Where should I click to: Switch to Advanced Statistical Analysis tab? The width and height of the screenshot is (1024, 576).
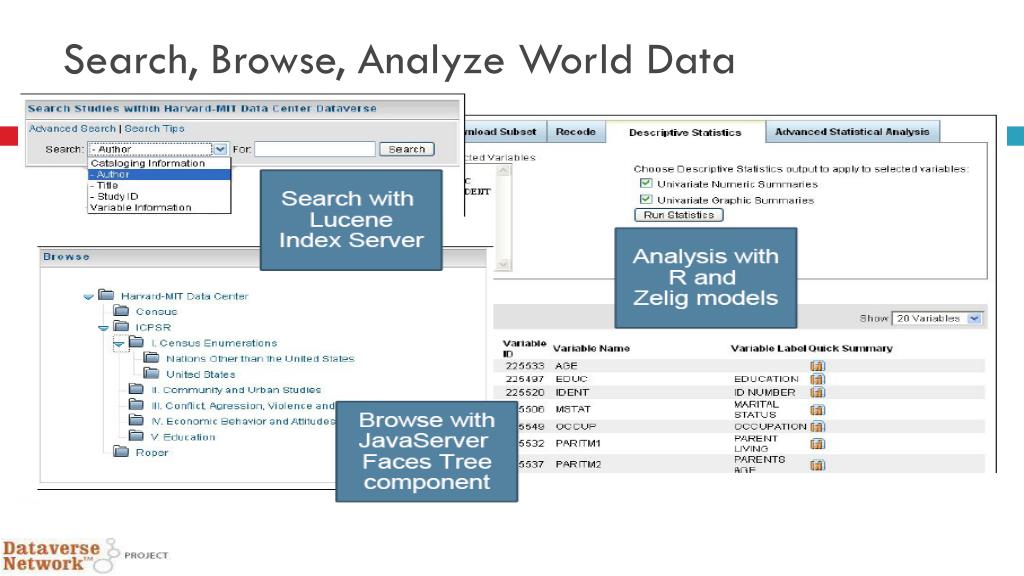tap(852, 132)
